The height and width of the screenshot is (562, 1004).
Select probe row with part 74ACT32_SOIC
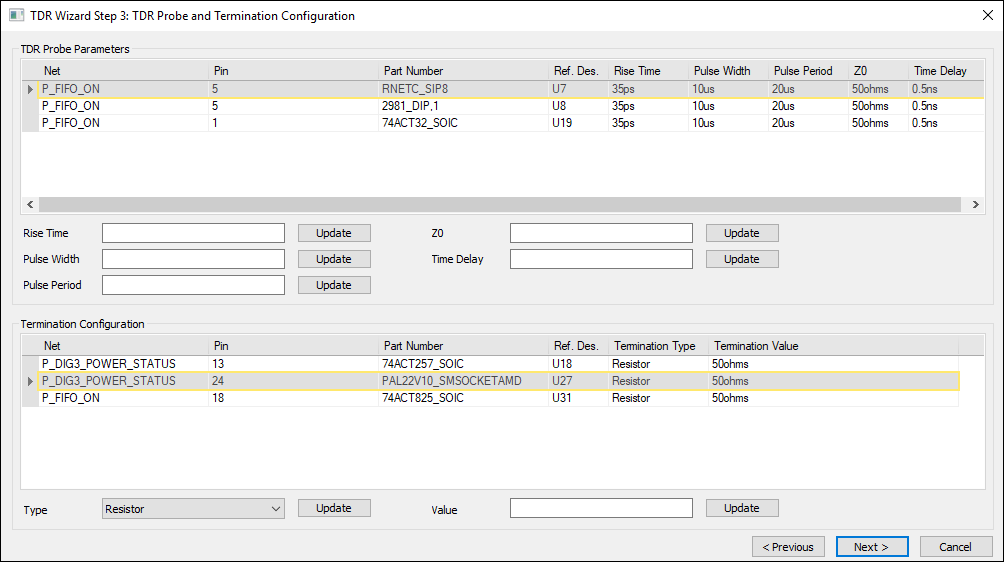pos(420,123)
